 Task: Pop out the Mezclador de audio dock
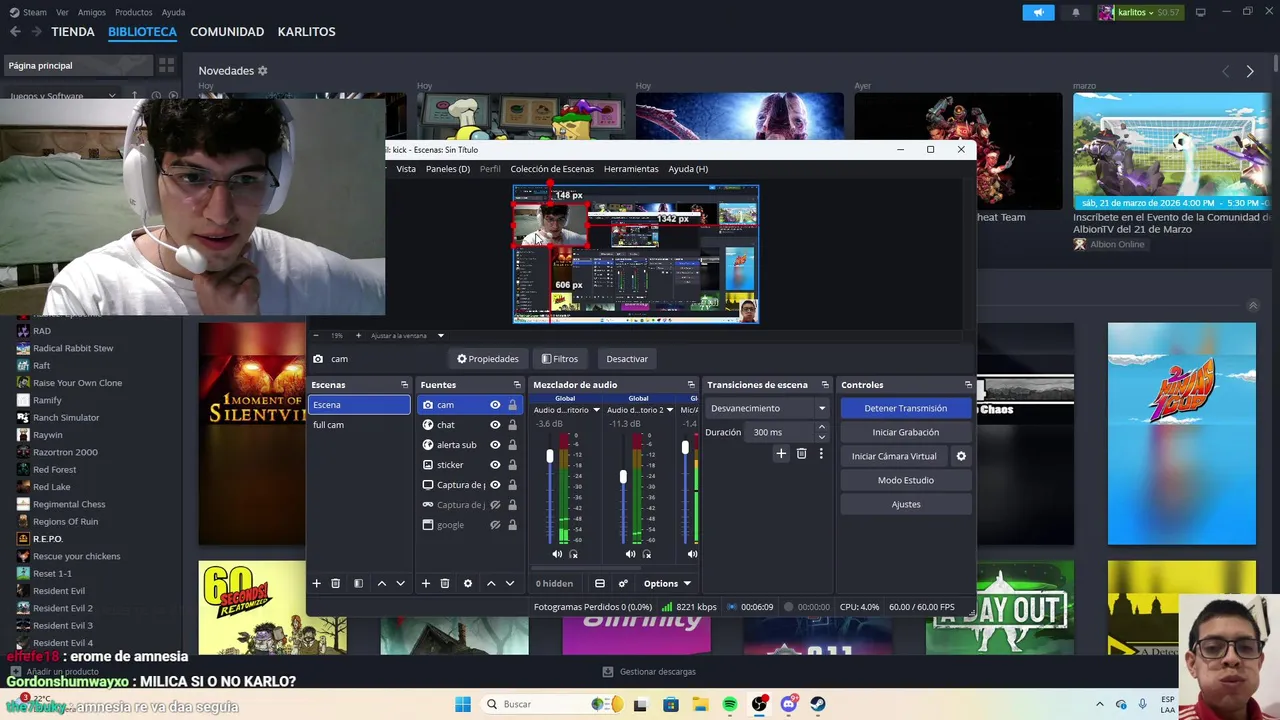coord(691,385)
